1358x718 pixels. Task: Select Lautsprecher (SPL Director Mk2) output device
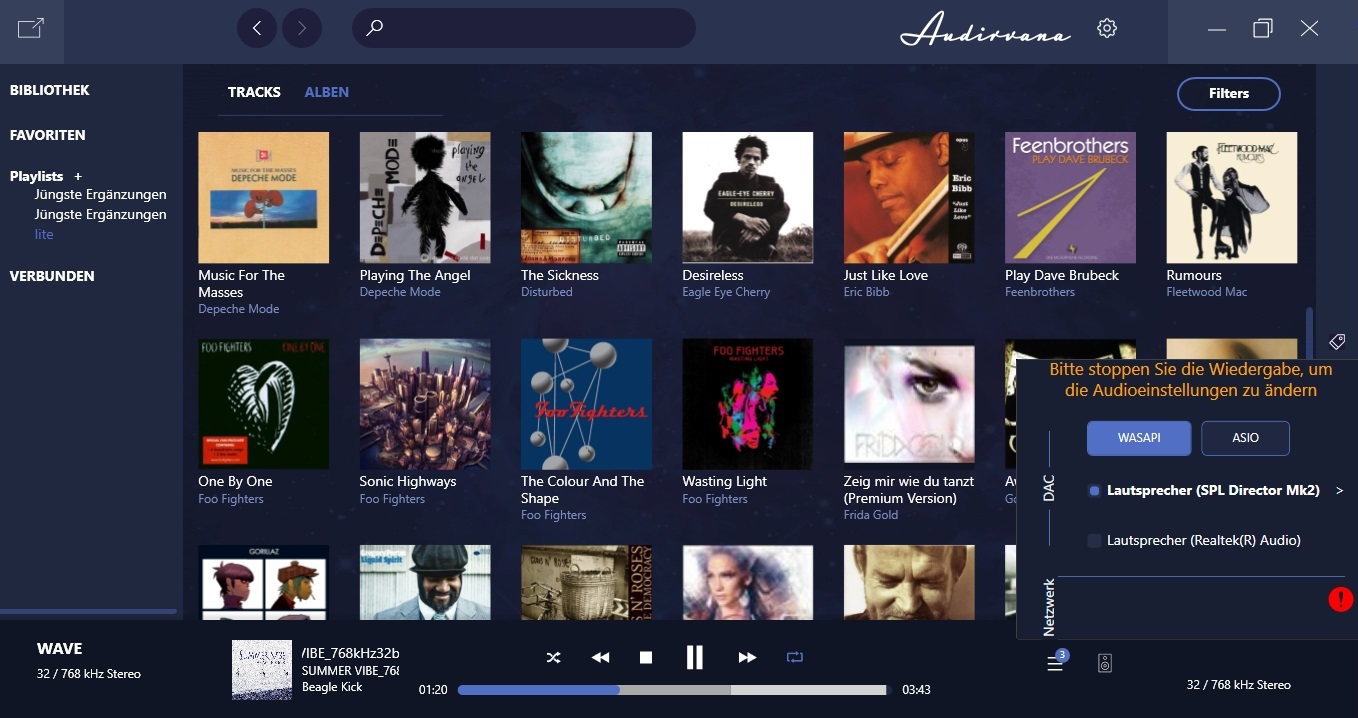pyautogui.click(x=1204, y=490)
